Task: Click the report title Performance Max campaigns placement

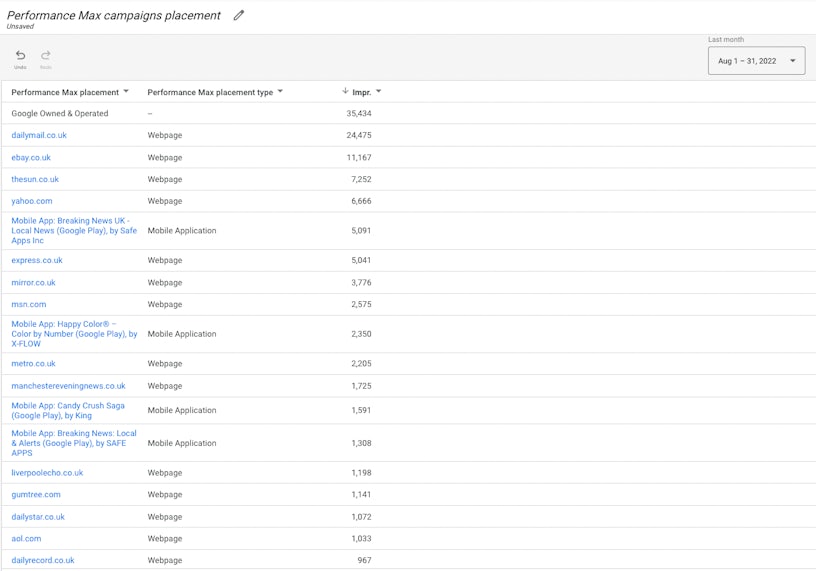Action: pos(114,15)
